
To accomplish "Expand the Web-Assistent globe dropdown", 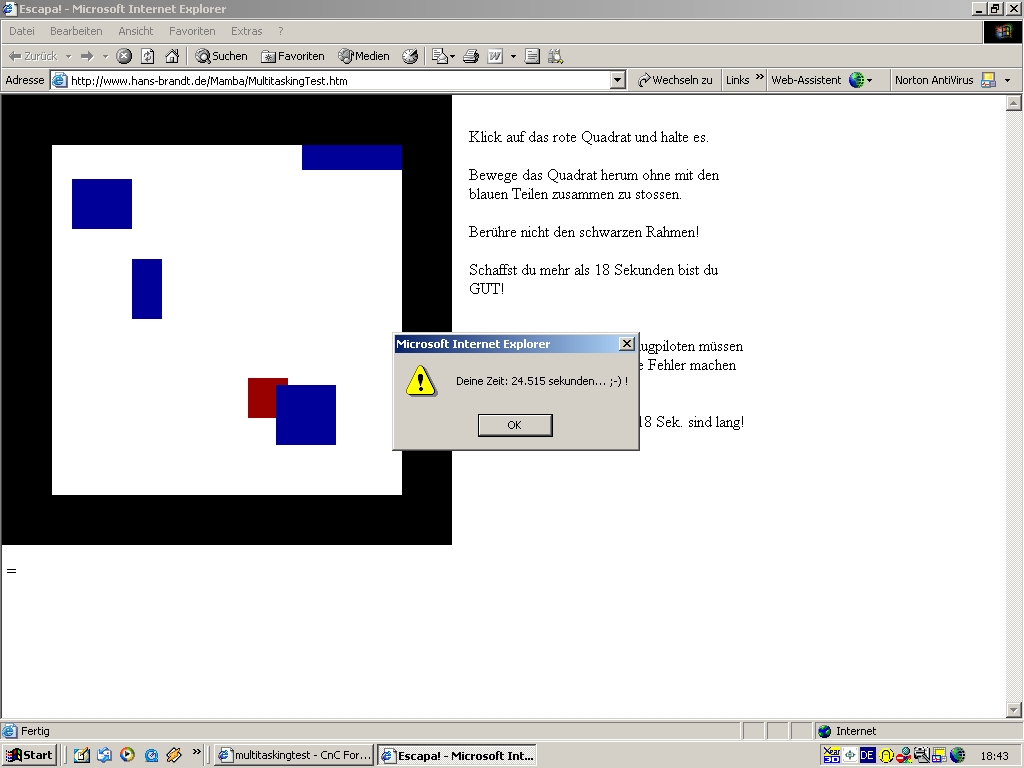I will [x=869, y=80].
